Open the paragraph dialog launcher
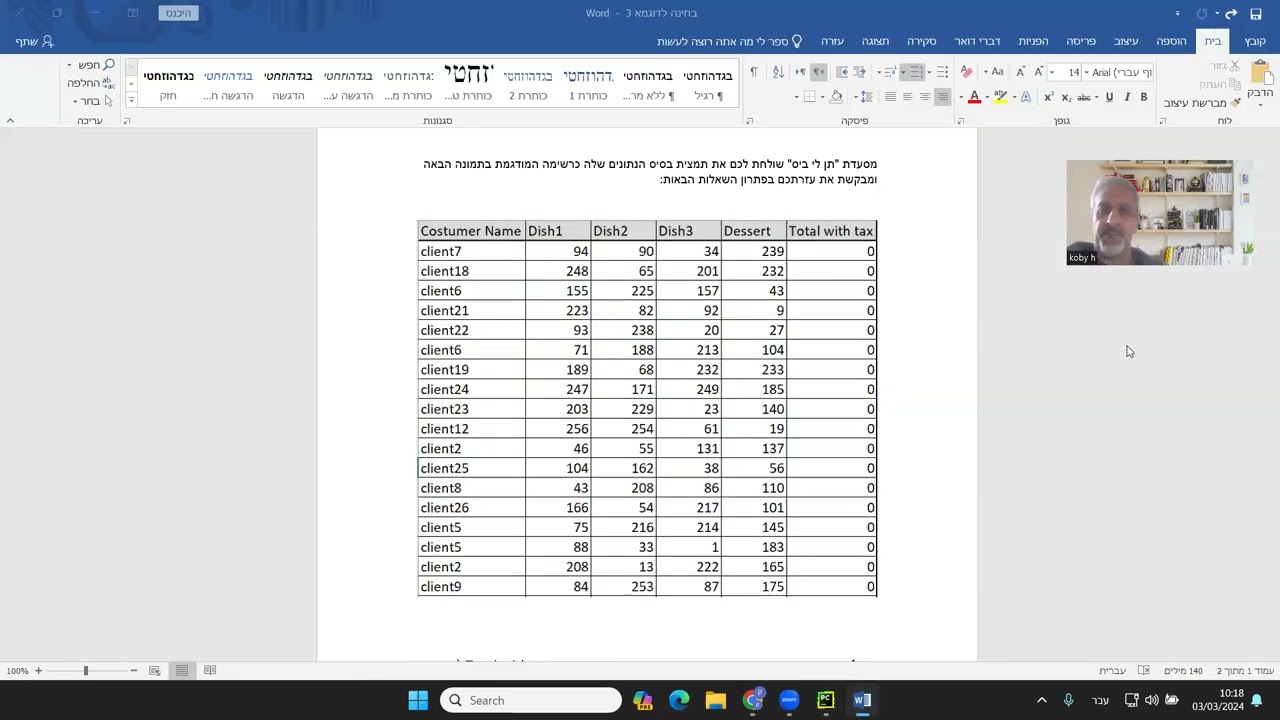 pos(749,121)
